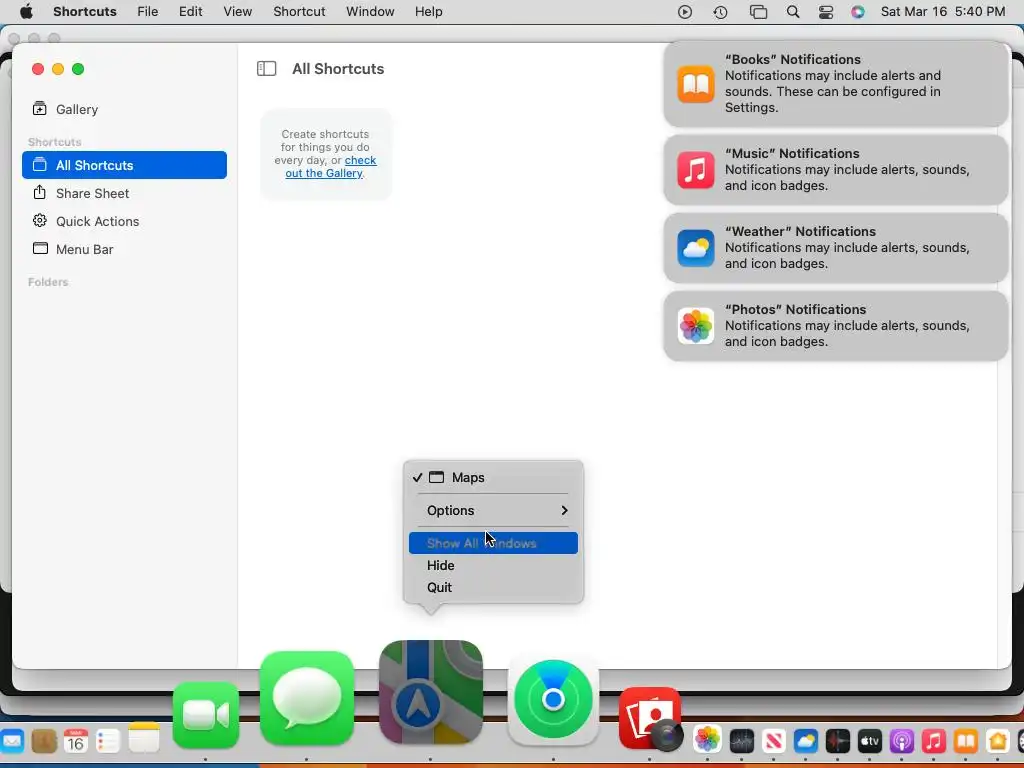1024x768 pixels.
Task: Click the date and time clock
Action: pos(942,12)
